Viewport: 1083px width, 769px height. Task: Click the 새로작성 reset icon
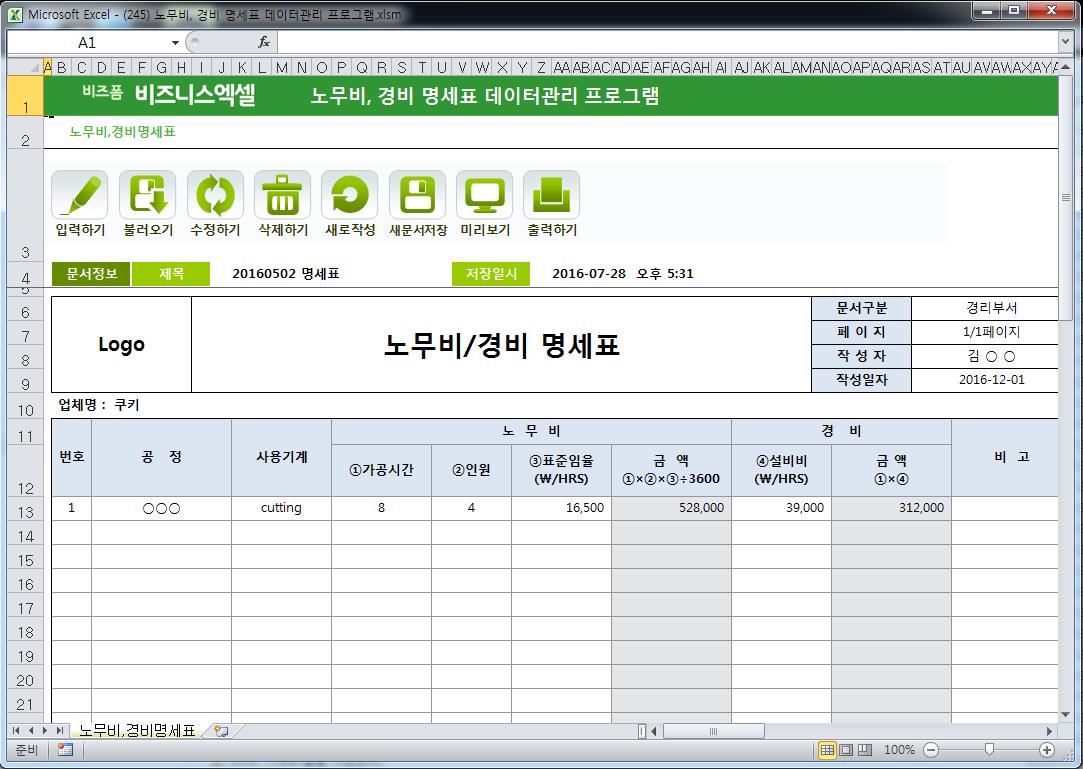pyautogui.click(x=349, y=195)
